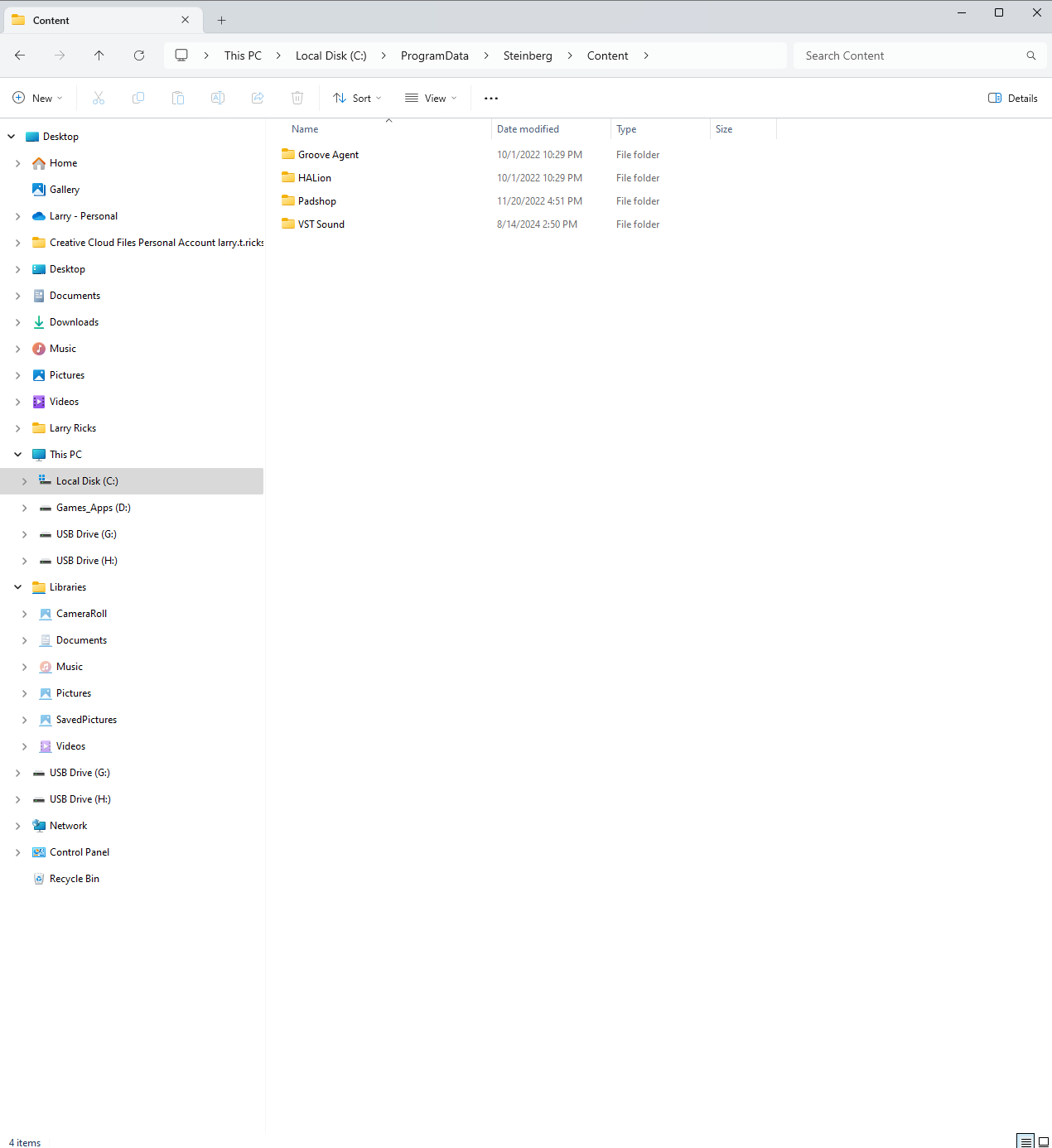
Task: Expand the Control Panel tree node
Action: pos(17,852)
